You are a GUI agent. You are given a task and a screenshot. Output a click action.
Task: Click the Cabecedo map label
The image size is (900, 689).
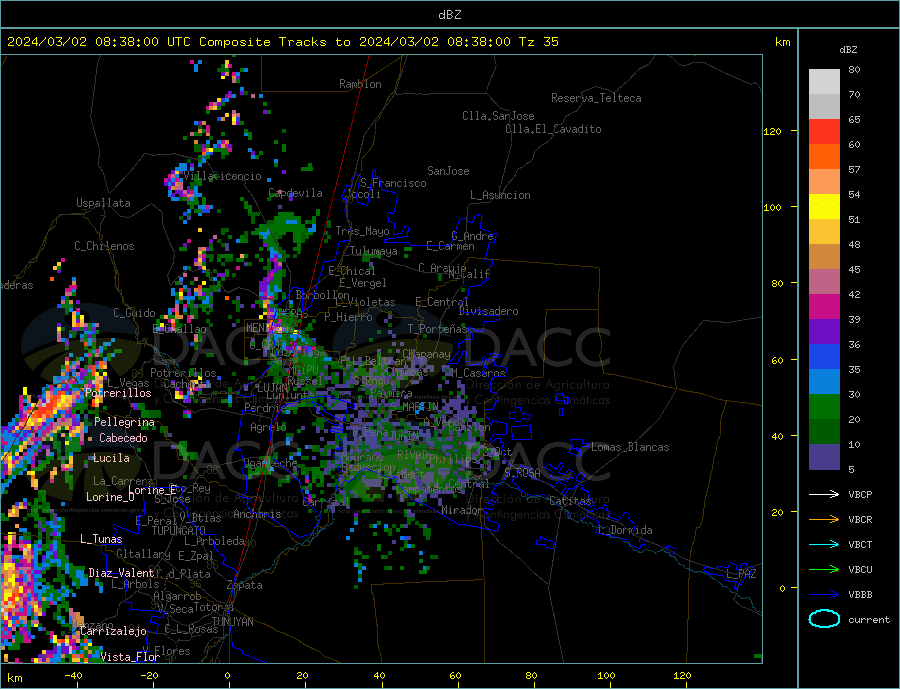click(123, 438)
